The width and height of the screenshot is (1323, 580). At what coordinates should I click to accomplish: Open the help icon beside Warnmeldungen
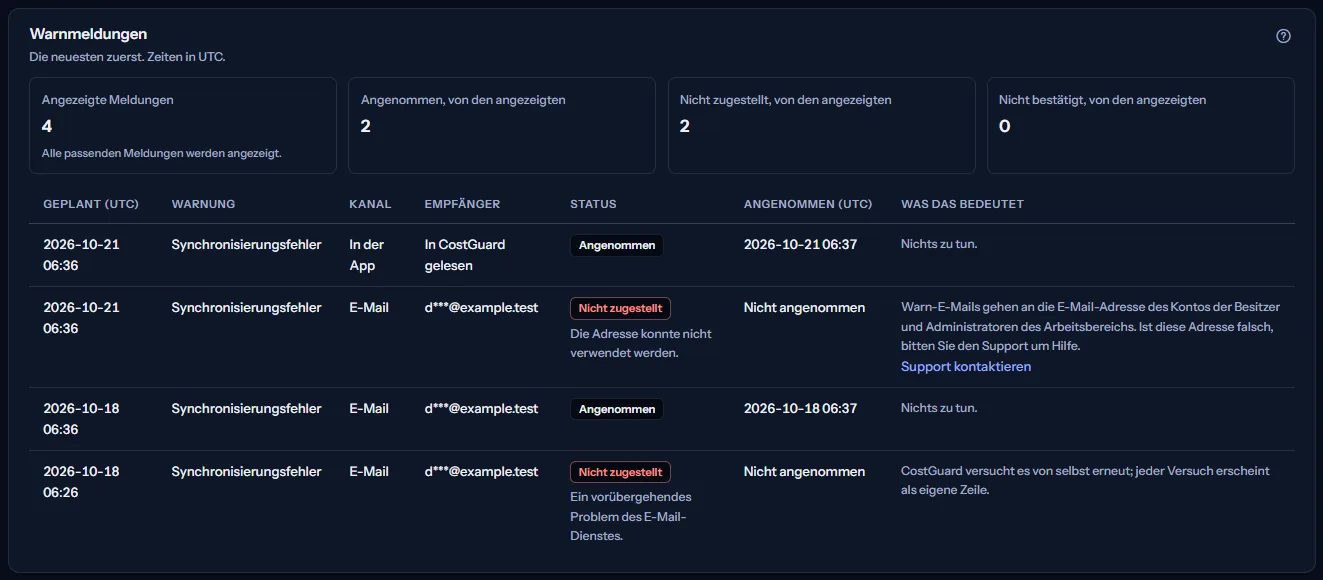pyautogui.click(x=1284, y=36)
